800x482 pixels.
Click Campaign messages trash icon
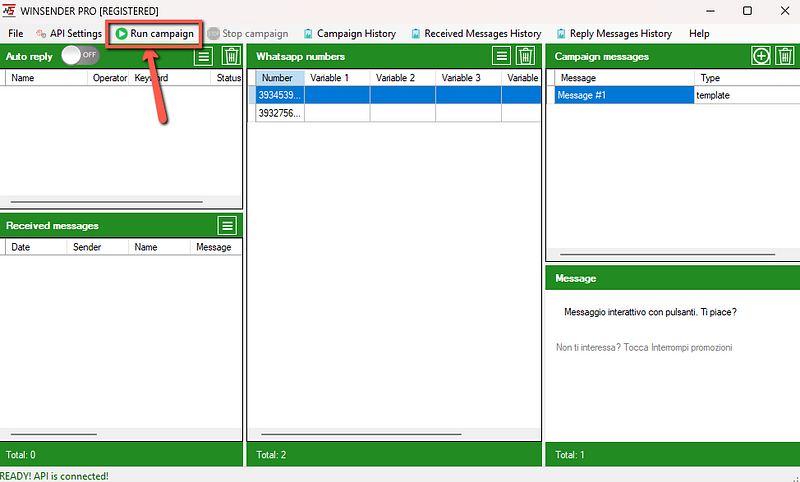(x=785, y=56)
